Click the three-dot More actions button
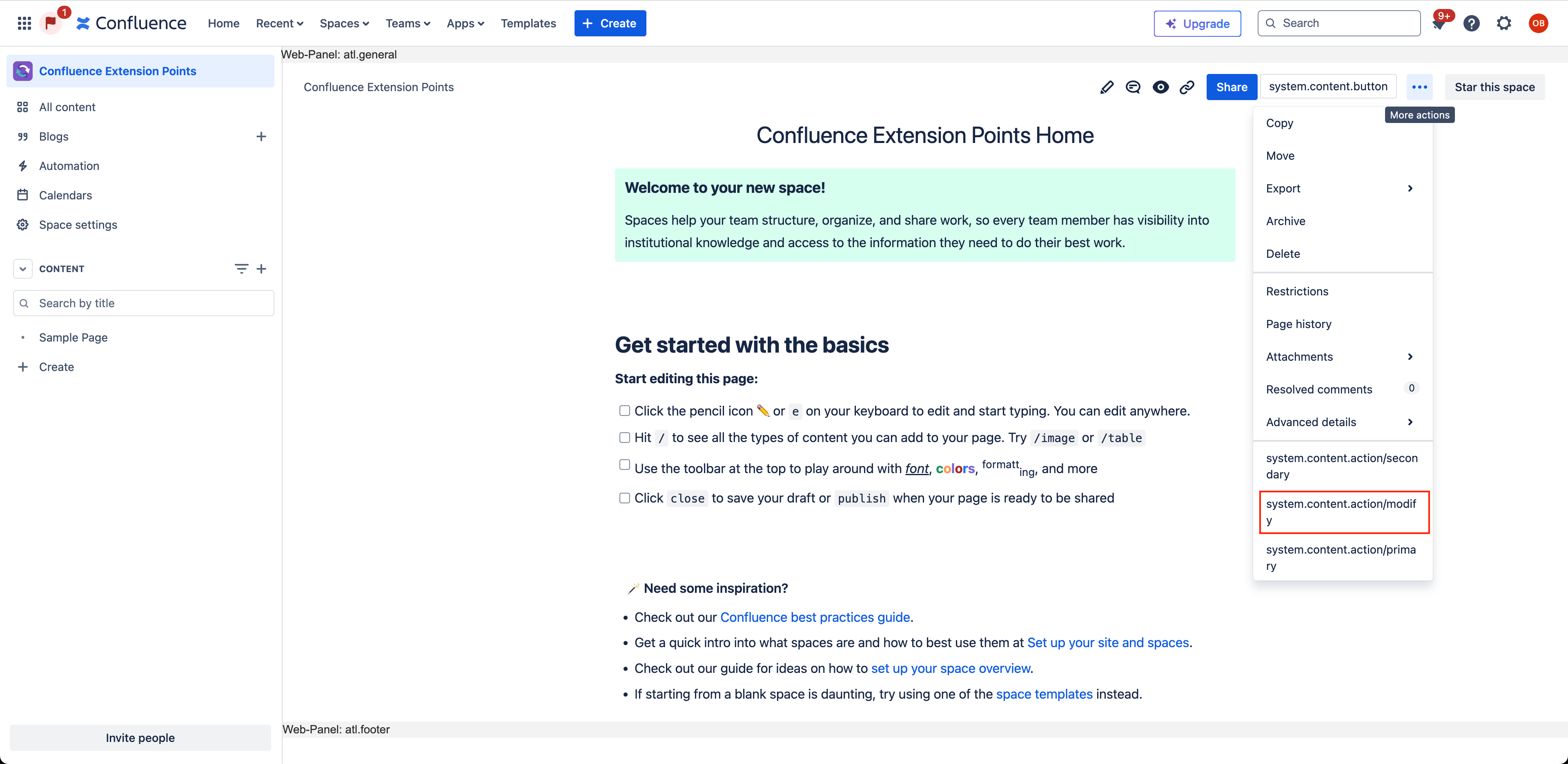The width and height of the screenshot is (1568, 764). coord(1419,87)
